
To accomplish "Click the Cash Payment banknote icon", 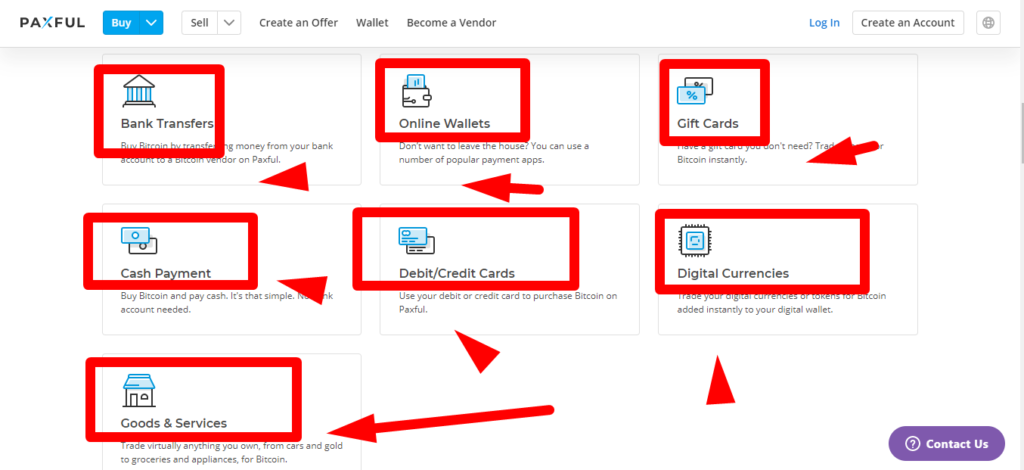I will [x=138, y=240].
